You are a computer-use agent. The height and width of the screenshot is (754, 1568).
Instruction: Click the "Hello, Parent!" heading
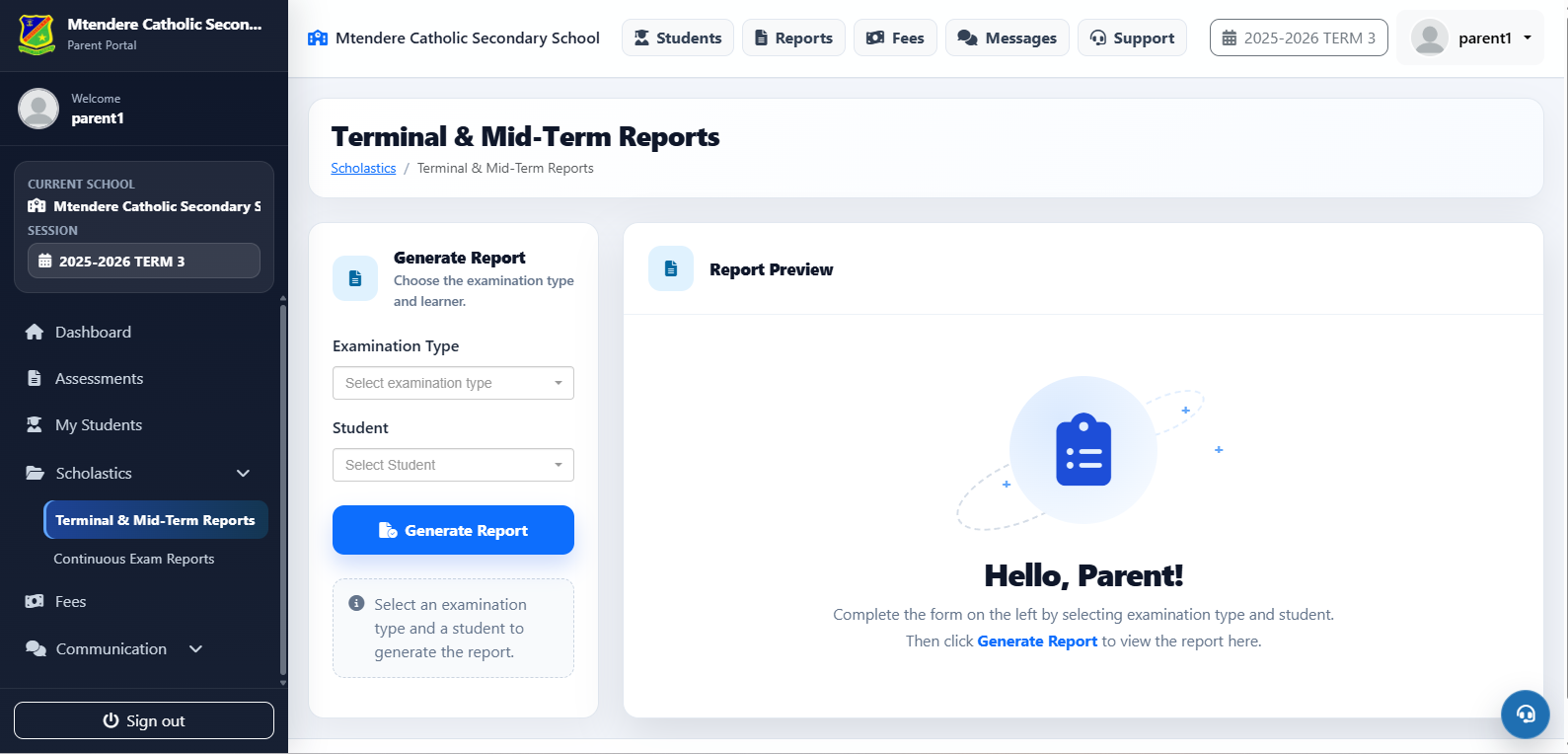coord(1083,575)
